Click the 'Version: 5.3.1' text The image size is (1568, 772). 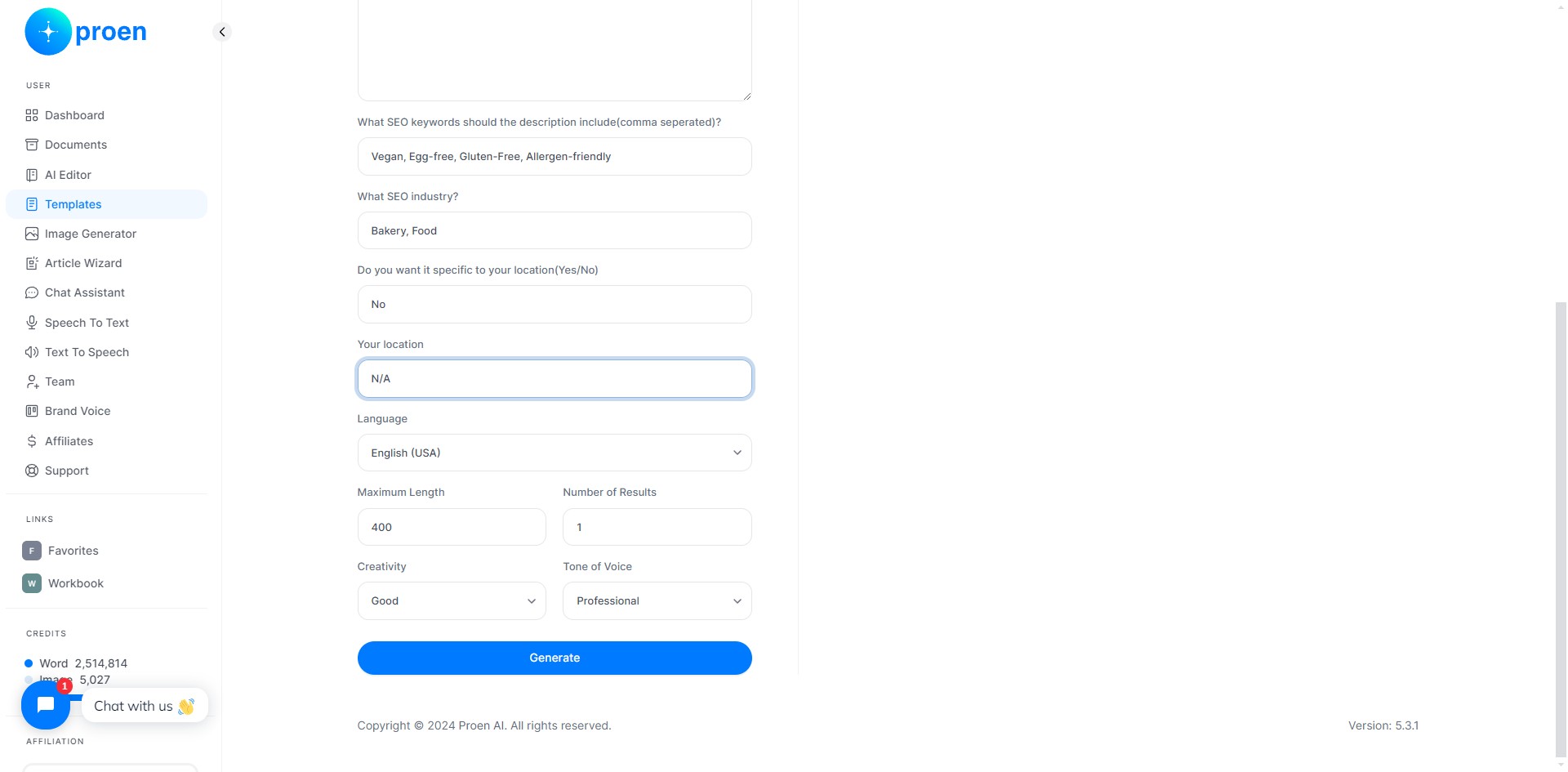[x=1383, y=725]
